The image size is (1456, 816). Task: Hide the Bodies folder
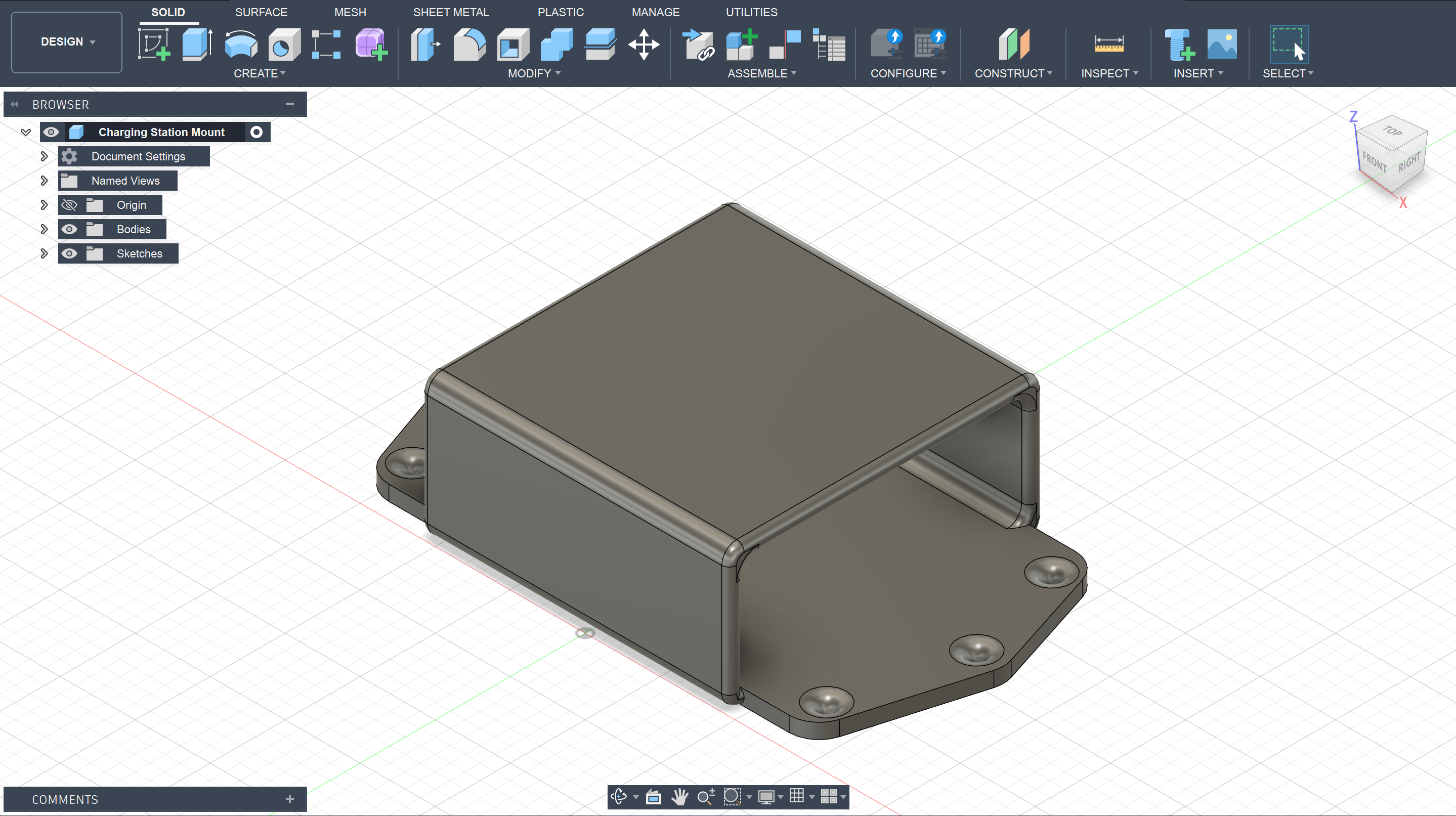pyautogui.click(x=69, y=230)
